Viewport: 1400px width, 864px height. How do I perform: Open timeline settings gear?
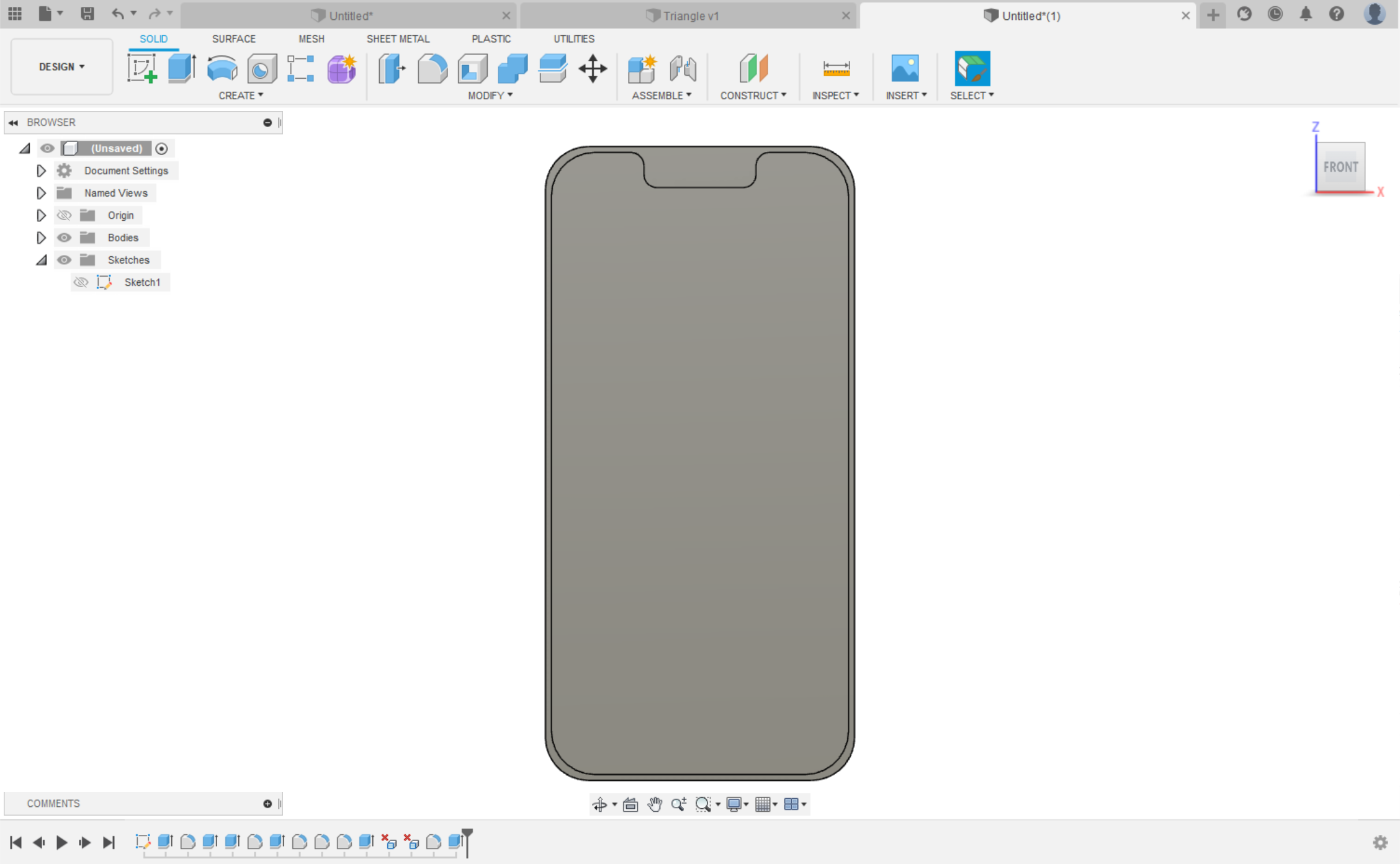tap(1380, 842)
